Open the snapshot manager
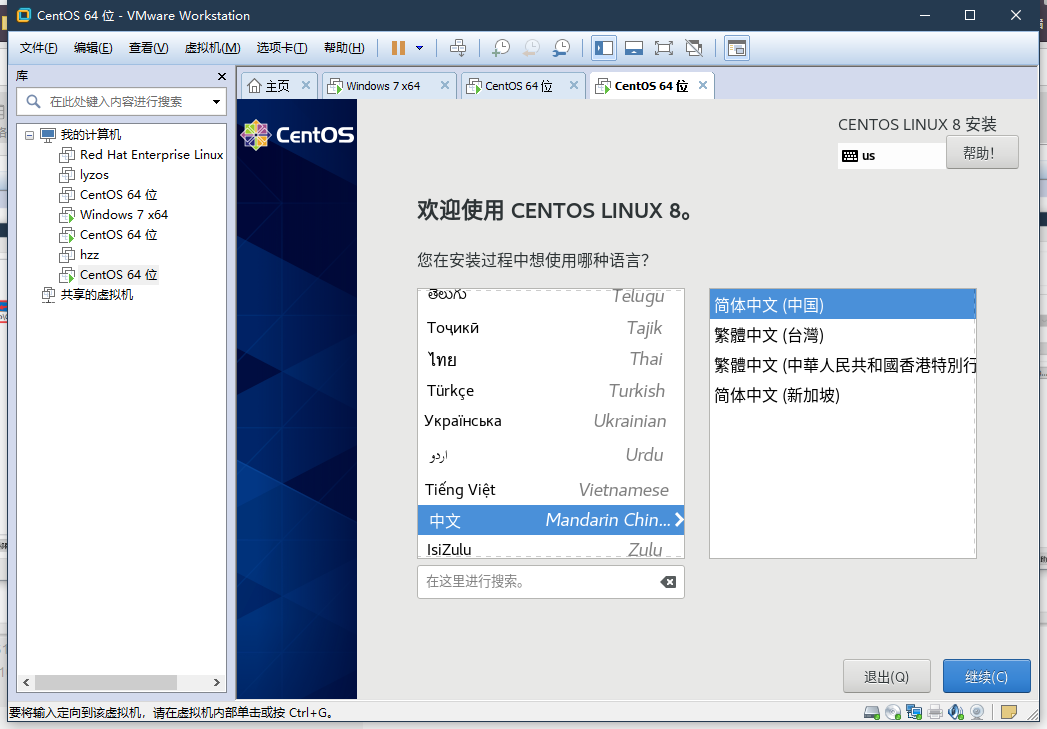Screen dimensions: 1047x729 point(561,47)
